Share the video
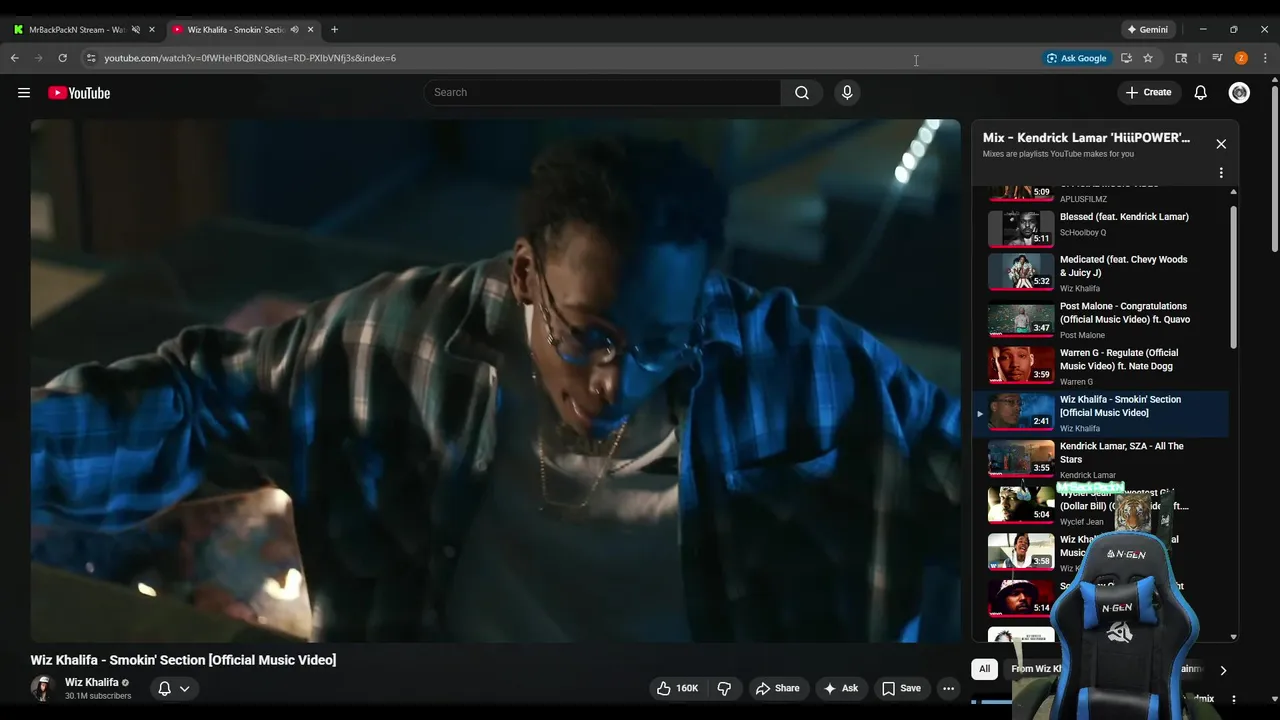 coord(777,688)
